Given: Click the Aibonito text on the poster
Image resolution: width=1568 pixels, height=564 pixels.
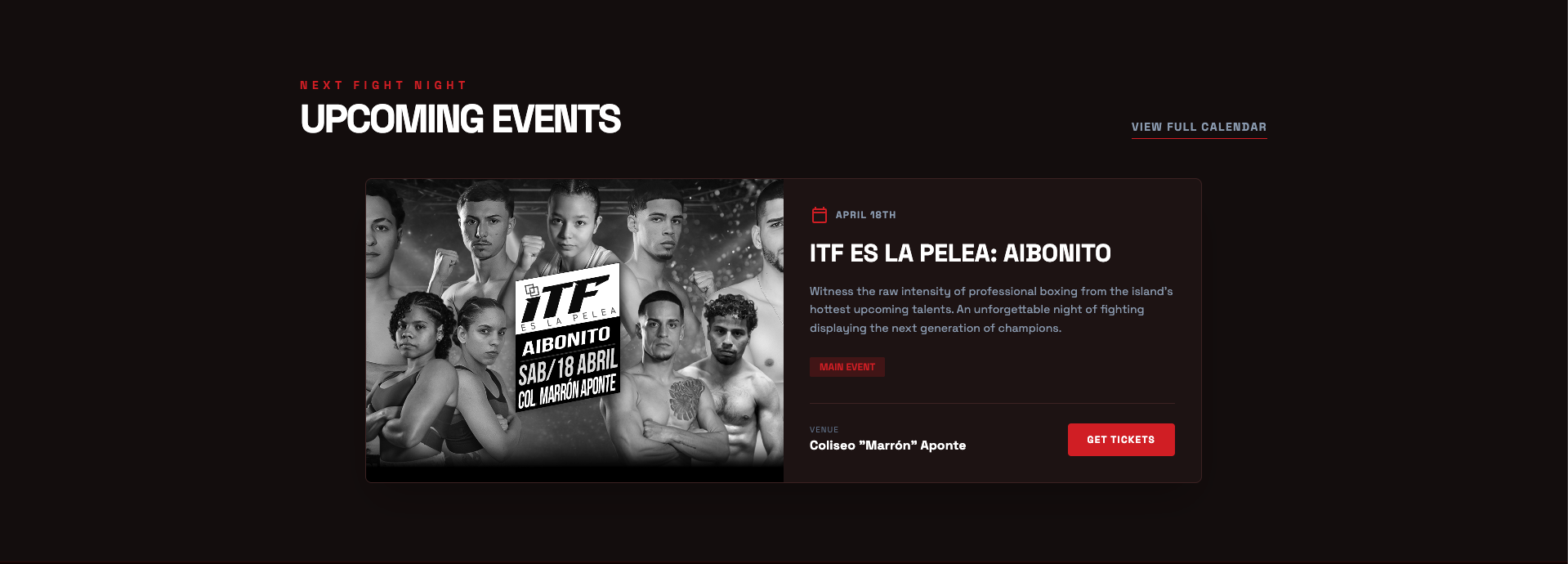Looking at the screenshot, I should (566, 342).
